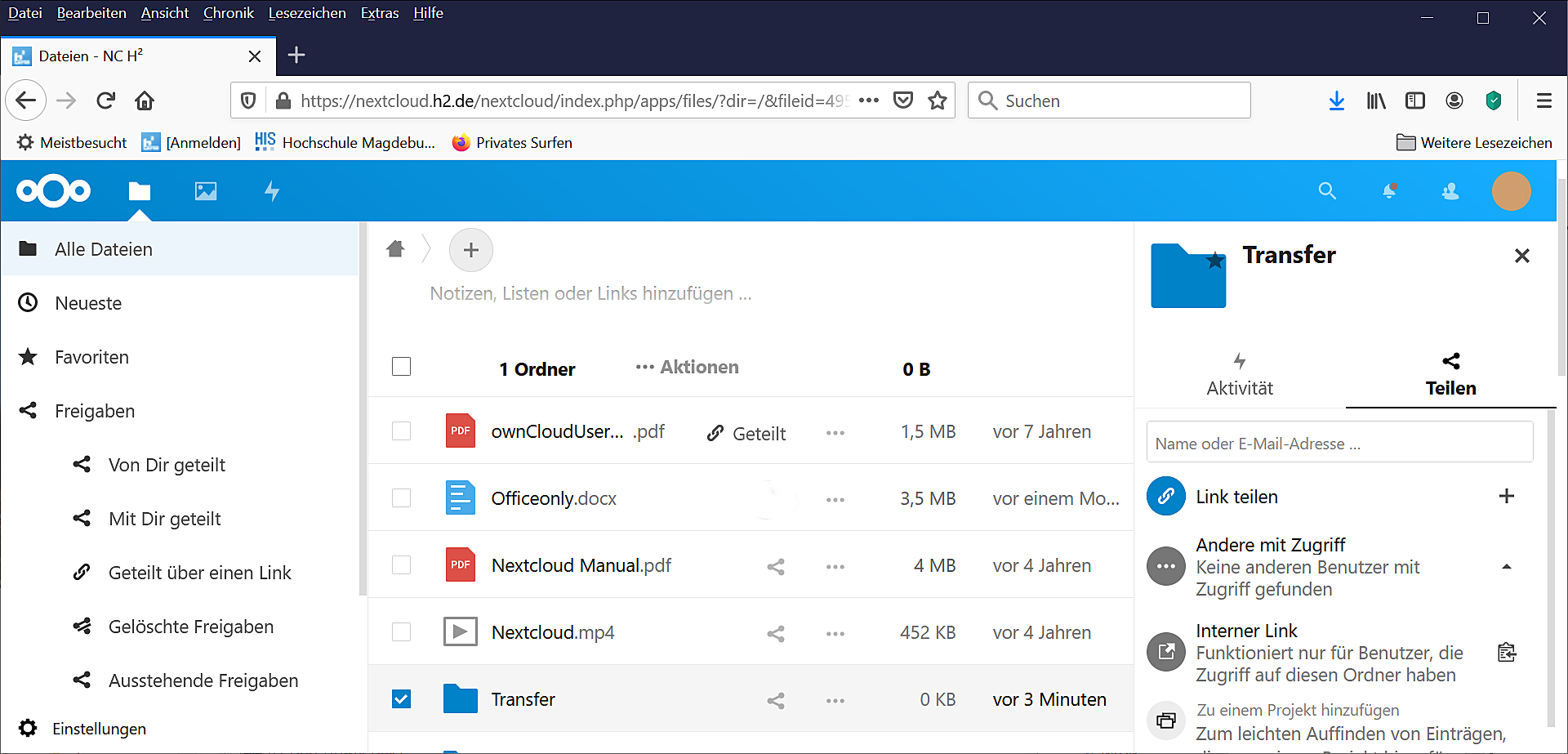Viewport: 1568px width, 754px height.
Task: Close the Transfer details sidebar
Action: [1521, 256]
